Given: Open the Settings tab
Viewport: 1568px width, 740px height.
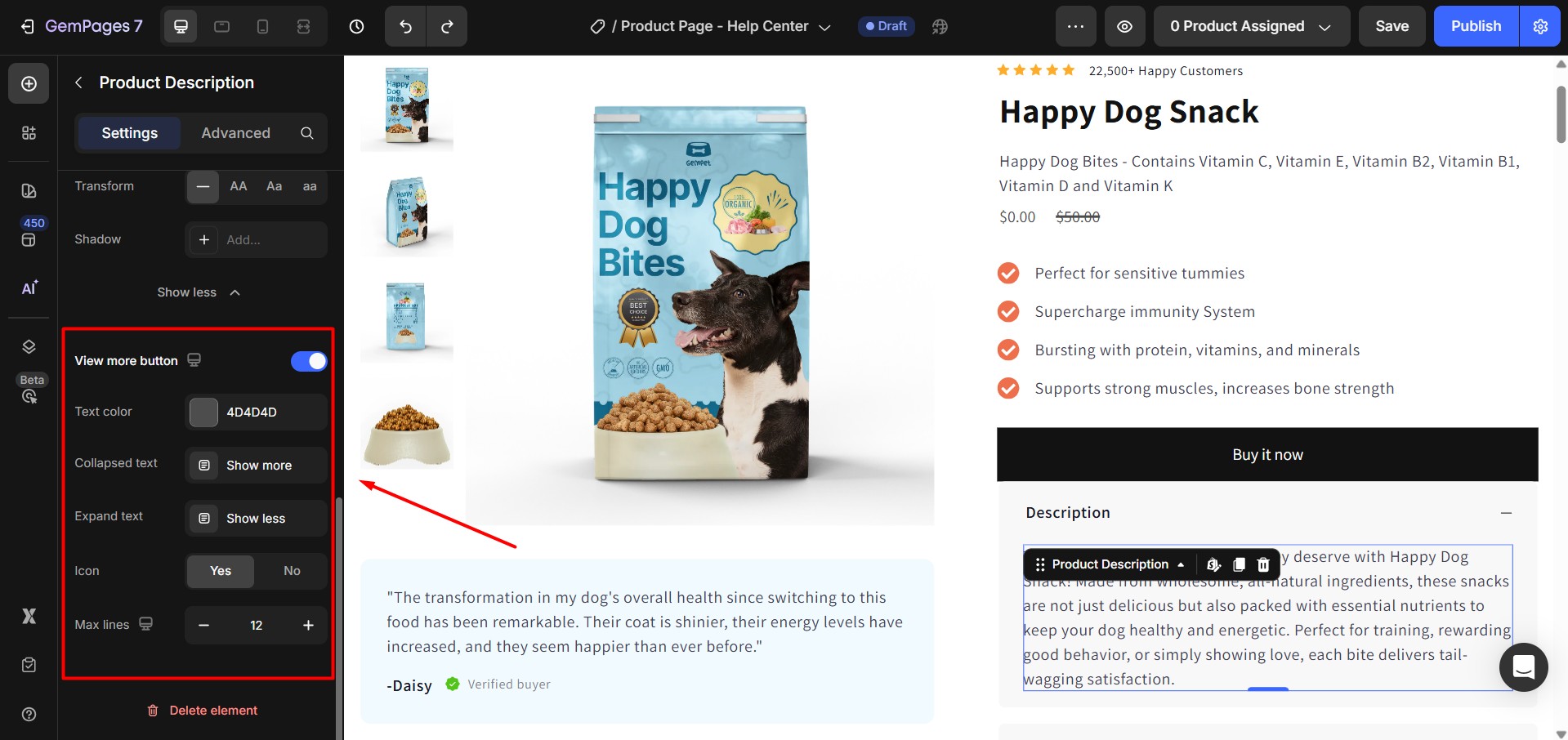Looking at the screenshot, I should point(128,132).
